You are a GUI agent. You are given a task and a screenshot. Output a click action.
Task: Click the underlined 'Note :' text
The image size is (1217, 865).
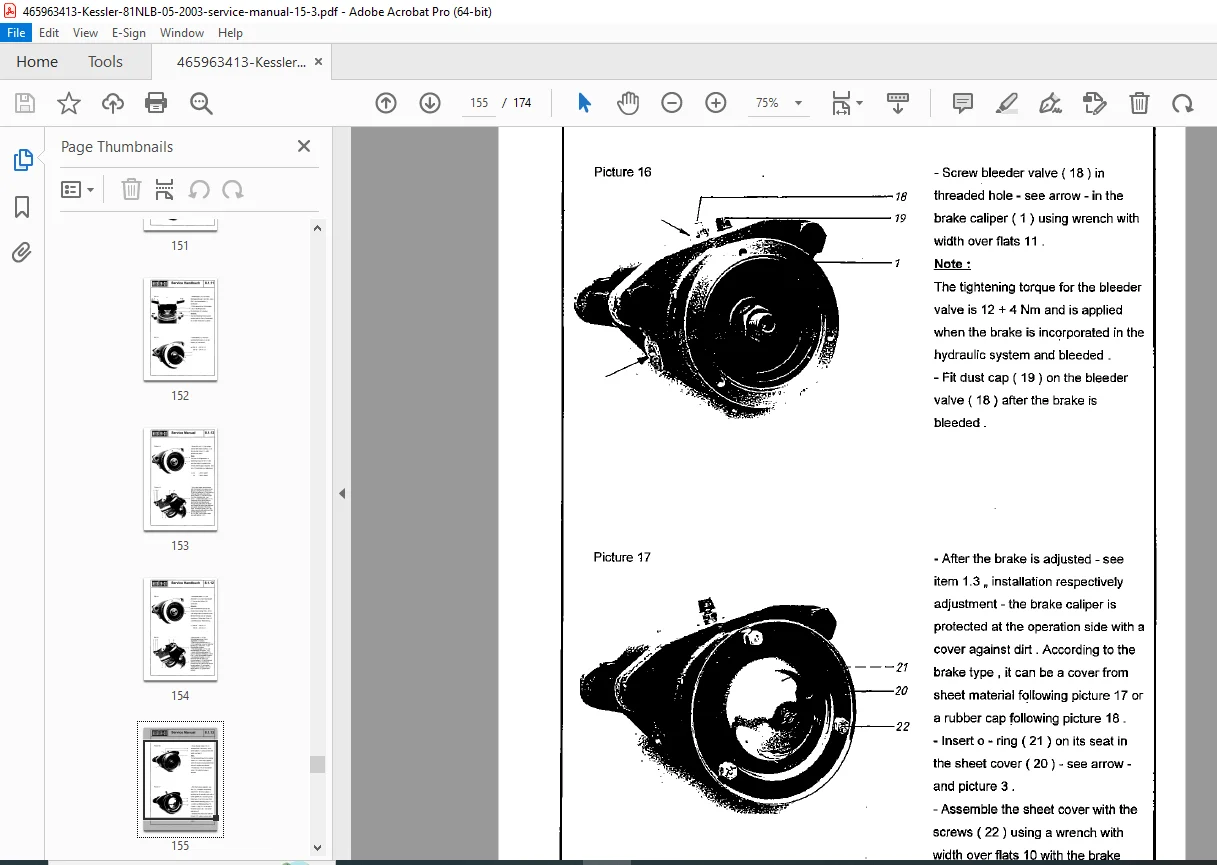[x=952, y=264]
